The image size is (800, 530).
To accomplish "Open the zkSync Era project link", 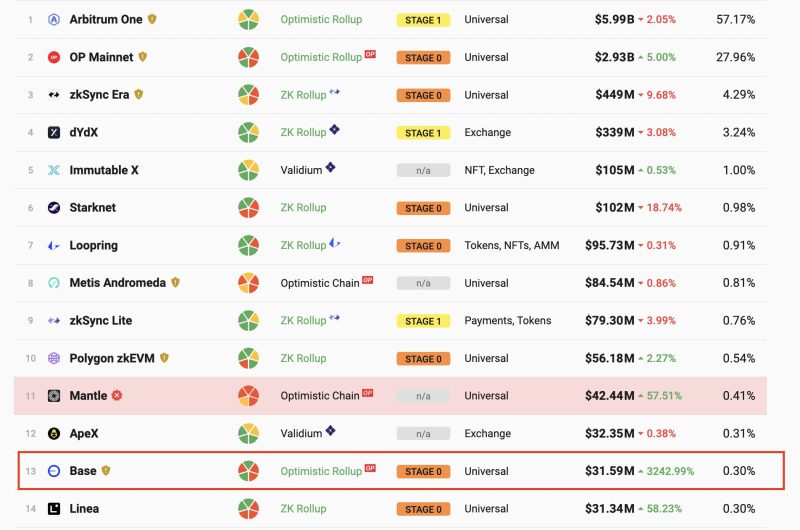I will pos(99,95).
